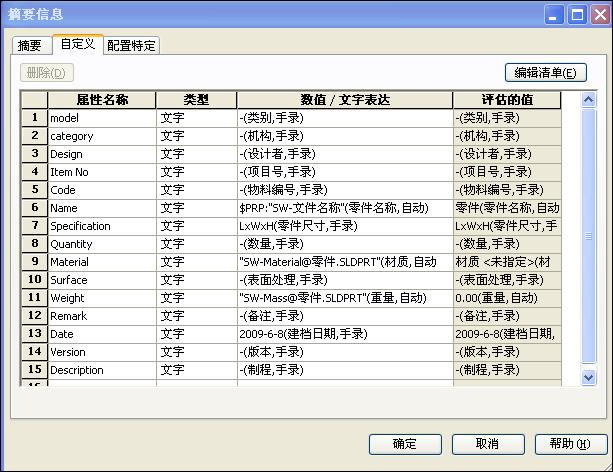The image size is (613, 472).
Task: Select the Weight property name cell
Action: (x=102, y=298)
